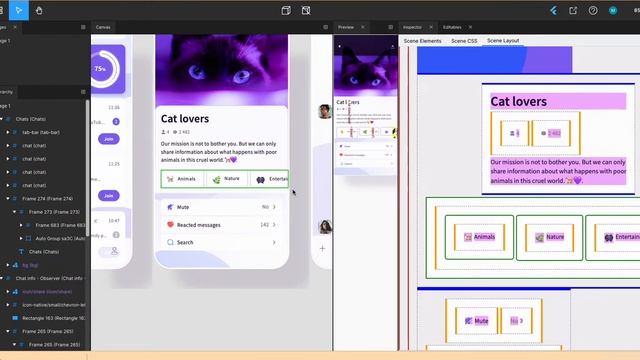Select the pointer arrow tool
640x360 pixels.
pos(19,10)
